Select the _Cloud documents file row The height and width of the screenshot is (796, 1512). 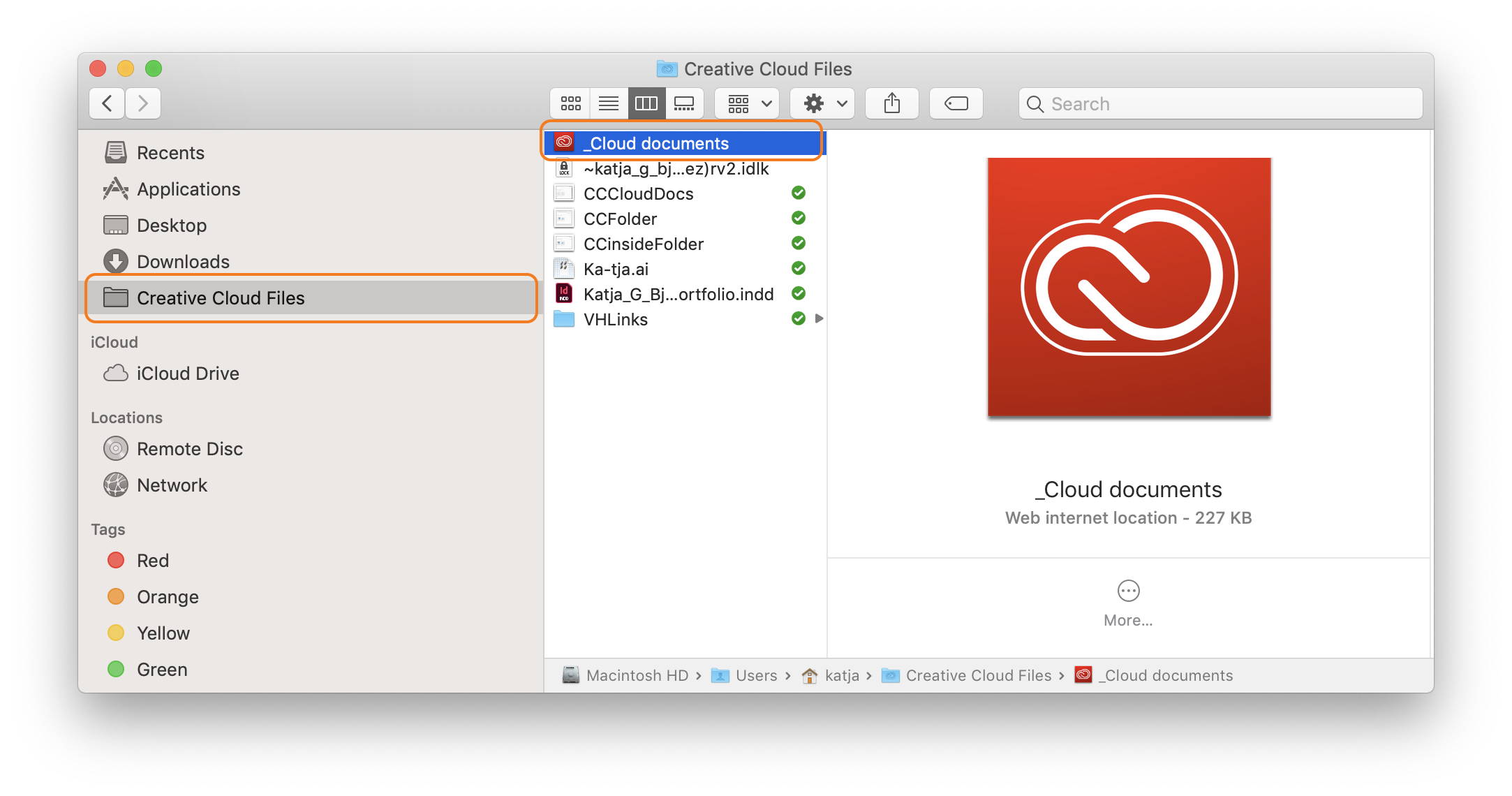(684, 143)
